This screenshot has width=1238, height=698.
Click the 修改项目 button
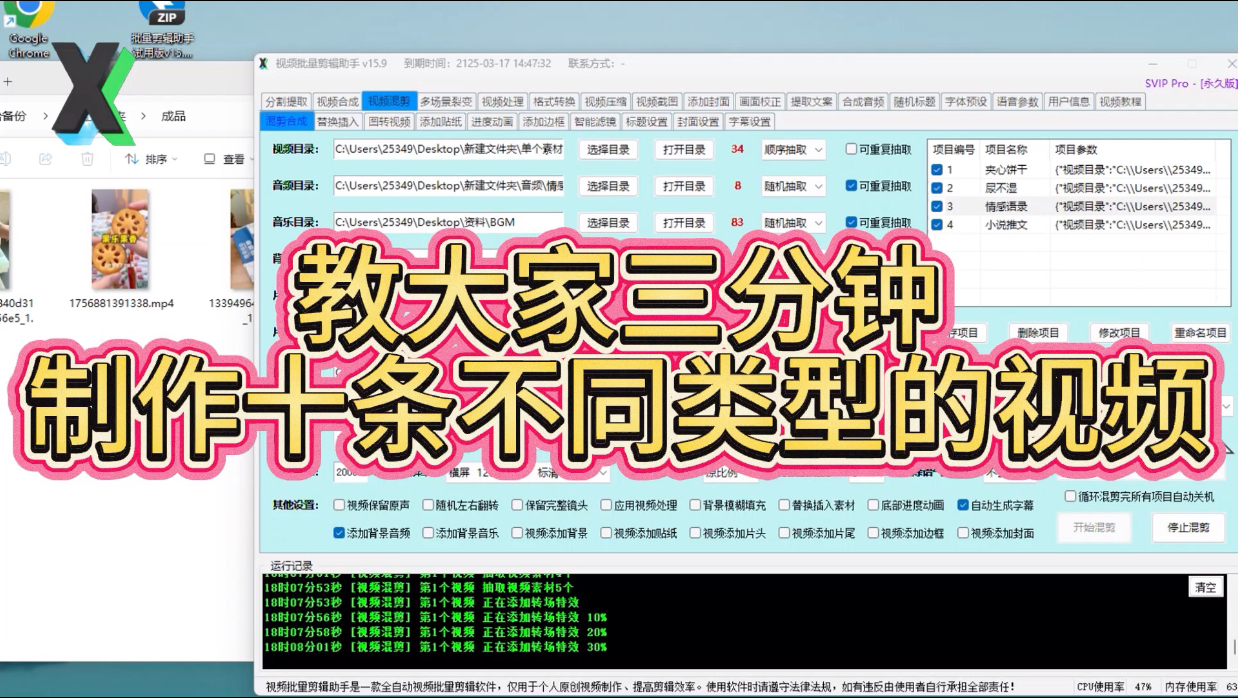1119,333
